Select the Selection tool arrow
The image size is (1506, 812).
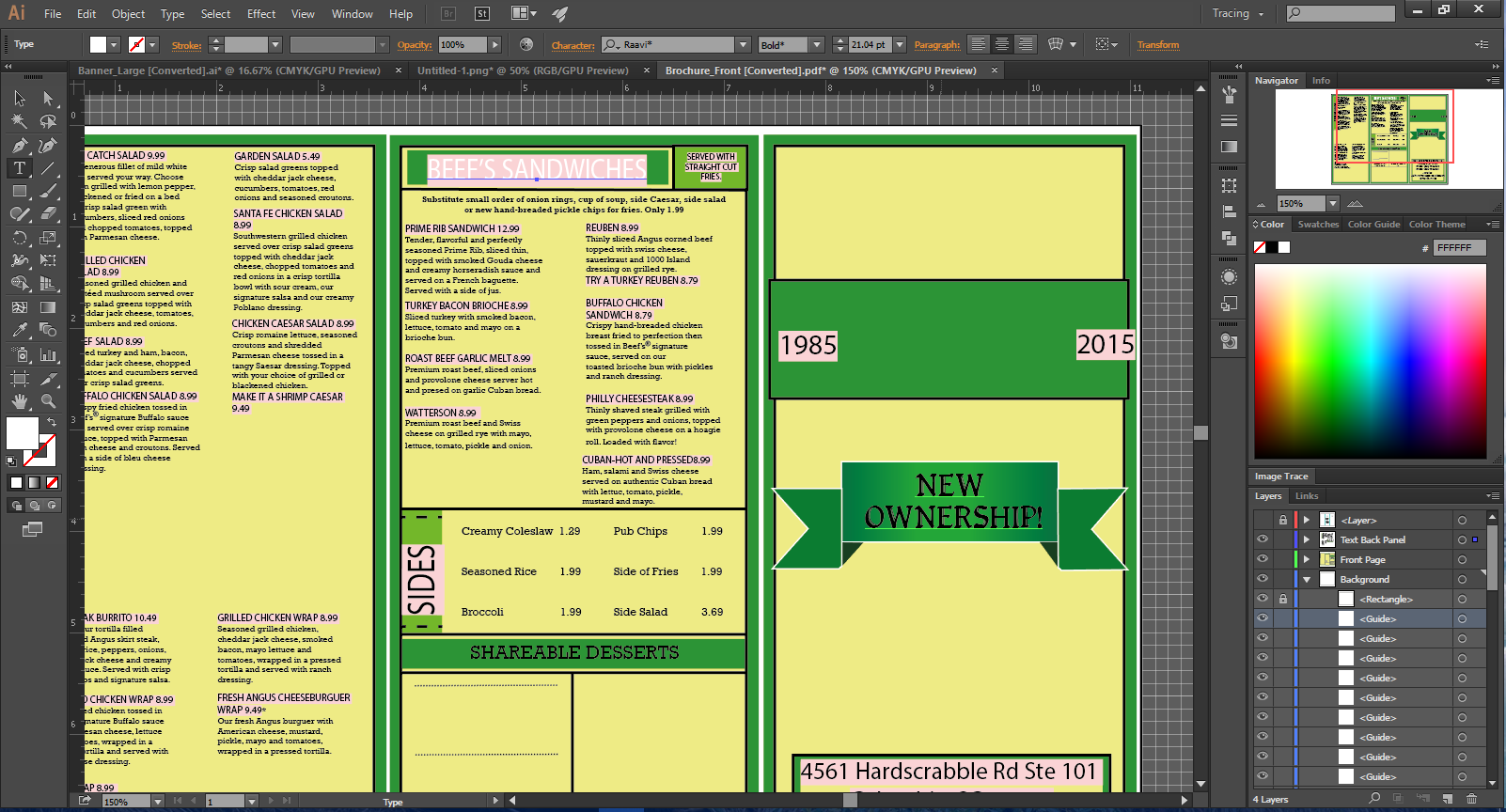[19, 99]
